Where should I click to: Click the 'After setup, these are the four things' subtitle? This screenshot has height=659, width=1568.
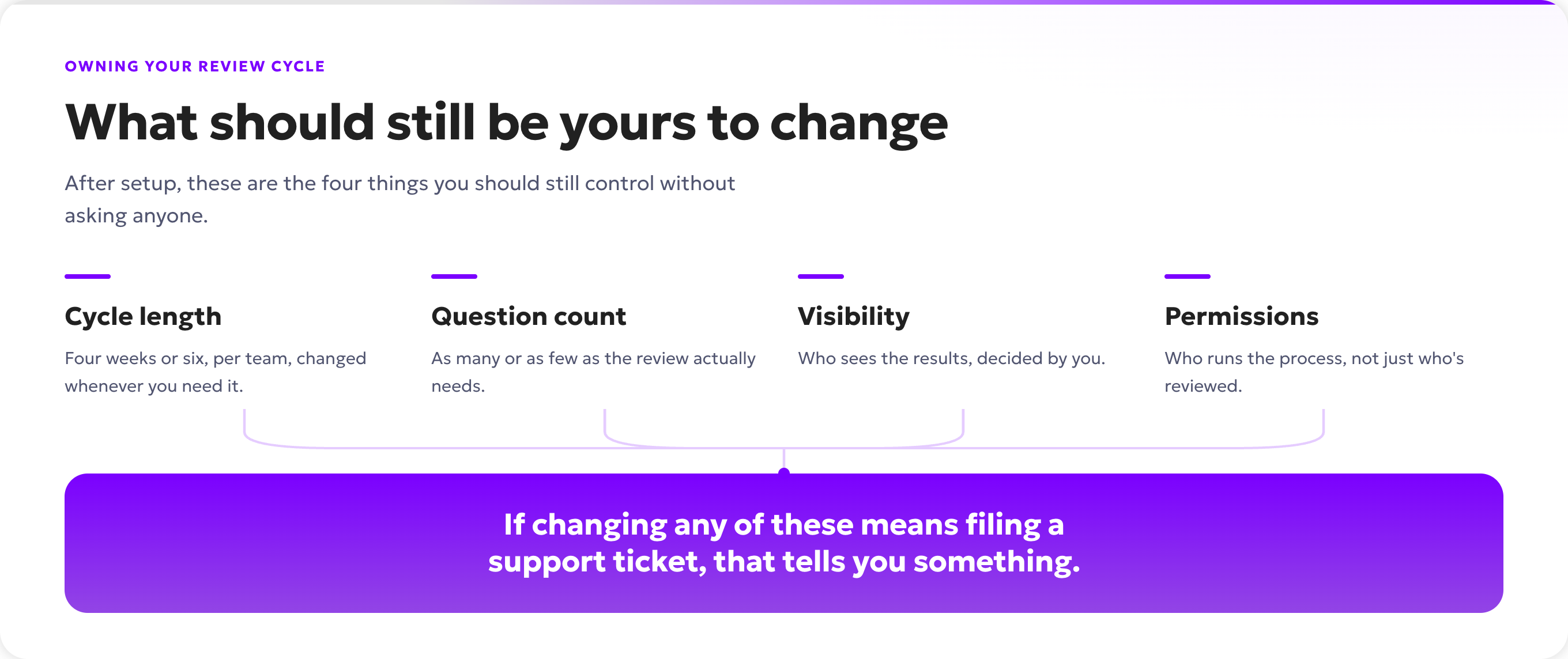pos(400,199)
